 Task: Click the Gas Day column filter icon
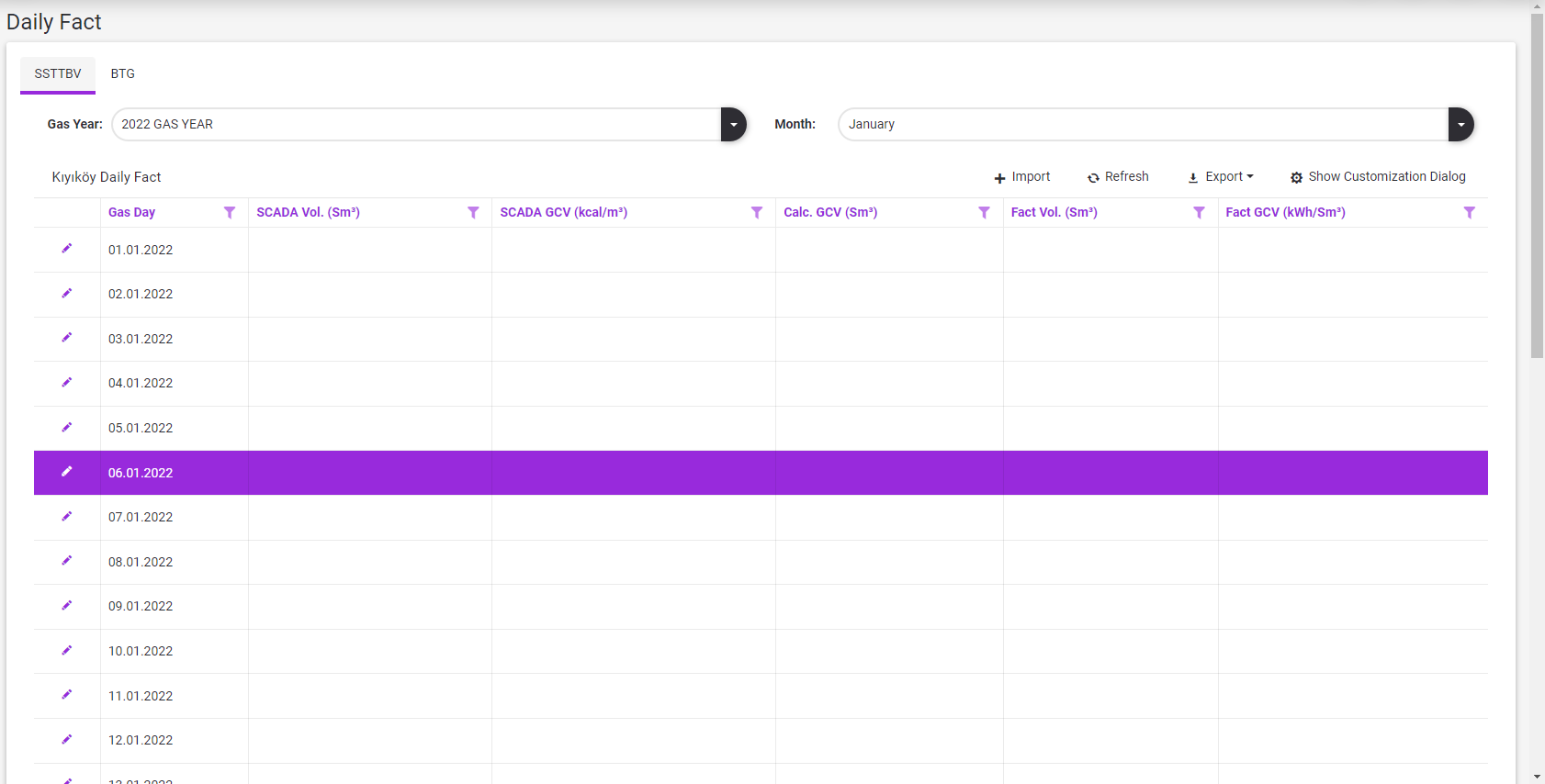pyautogui.click(x=230, y=213)
